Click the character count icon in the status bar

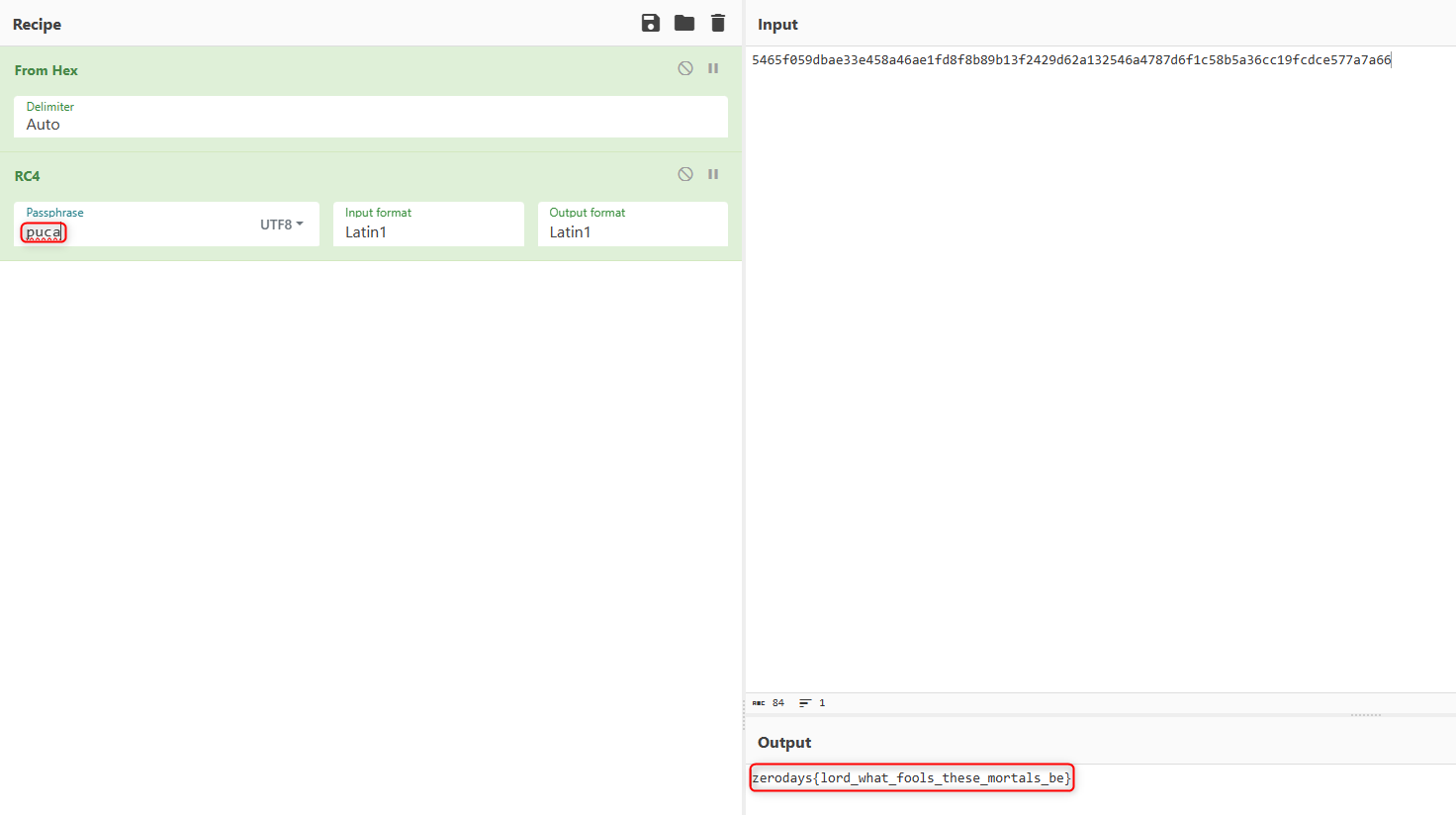[759, 703]
